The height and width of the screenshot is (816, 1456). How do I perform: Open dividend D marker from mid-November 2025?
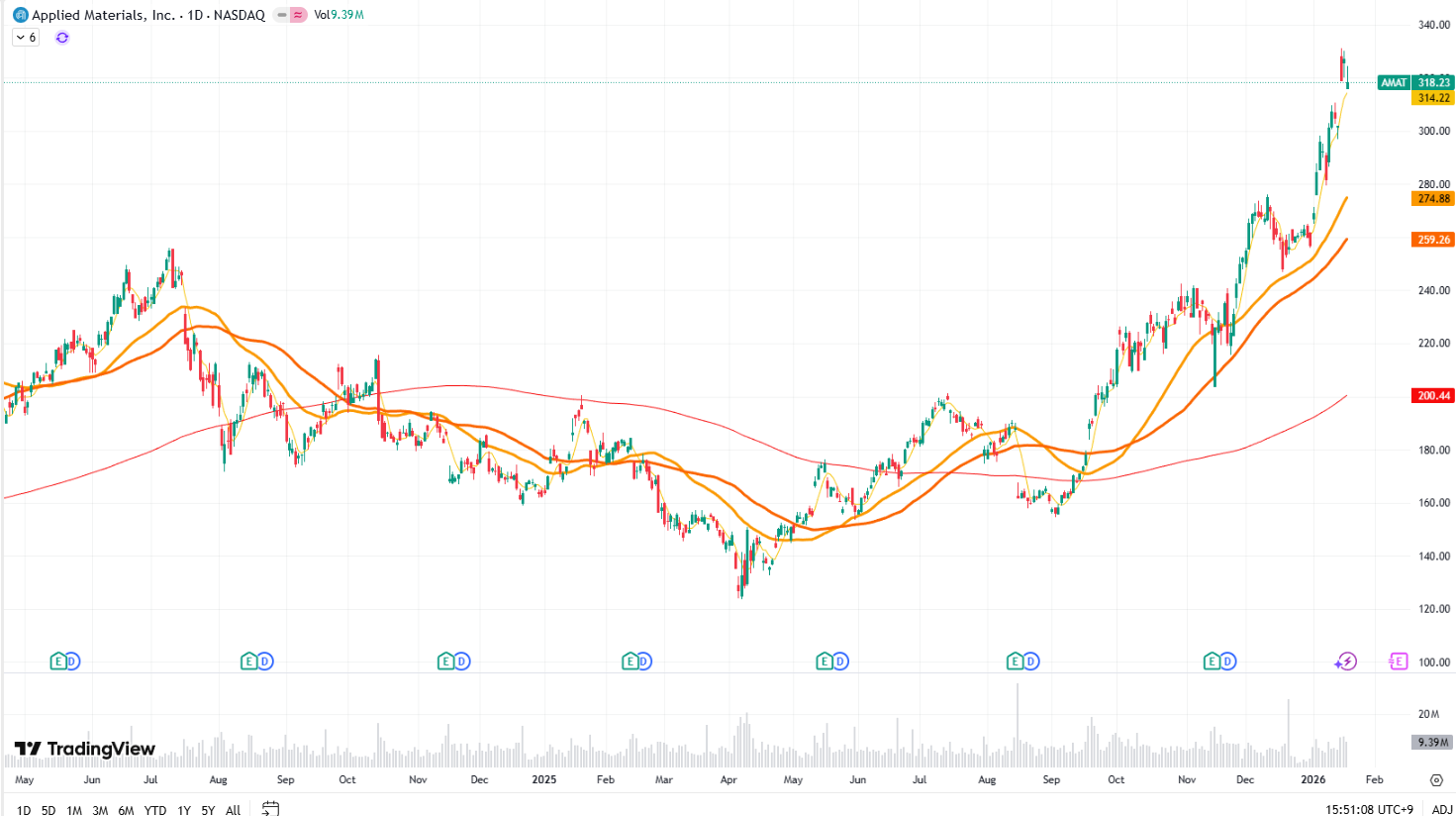click(x=1227, y=662)
